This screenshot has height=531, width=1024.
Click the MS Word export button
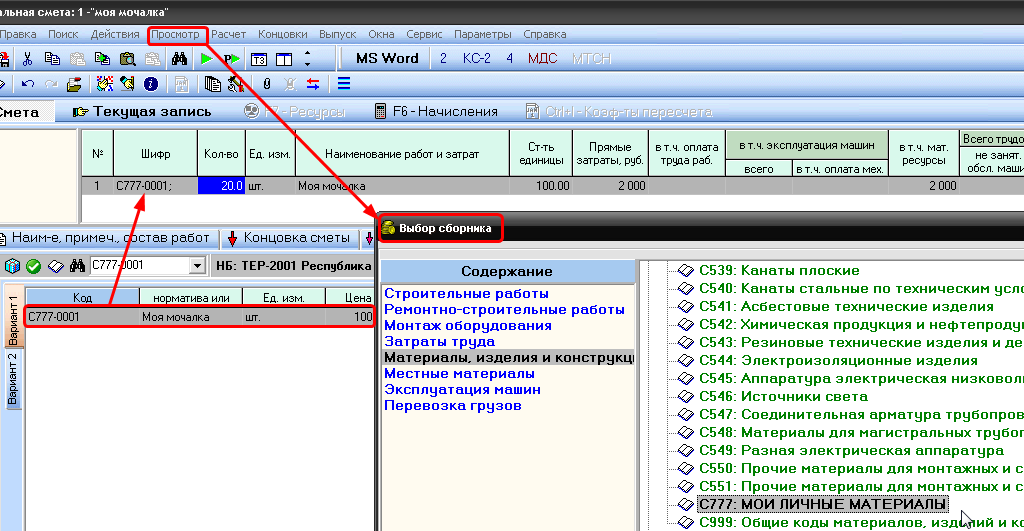387,59
